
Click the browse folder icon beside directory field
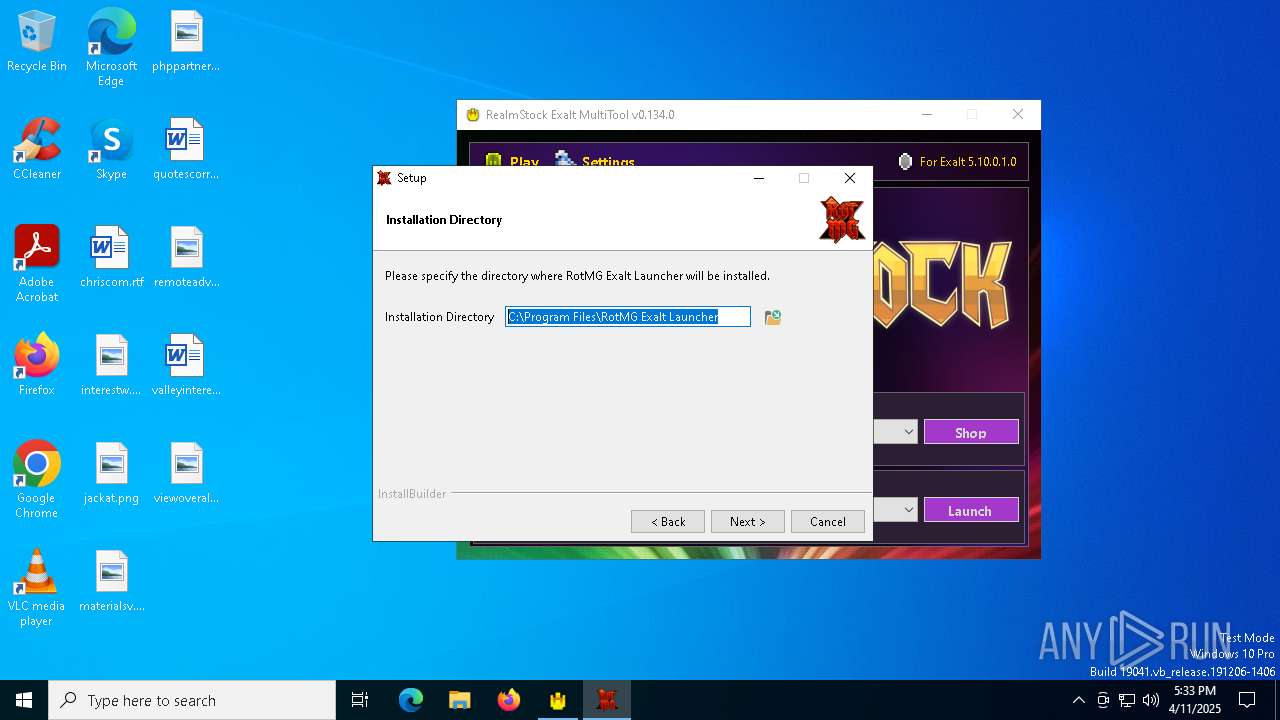point(772,317)
